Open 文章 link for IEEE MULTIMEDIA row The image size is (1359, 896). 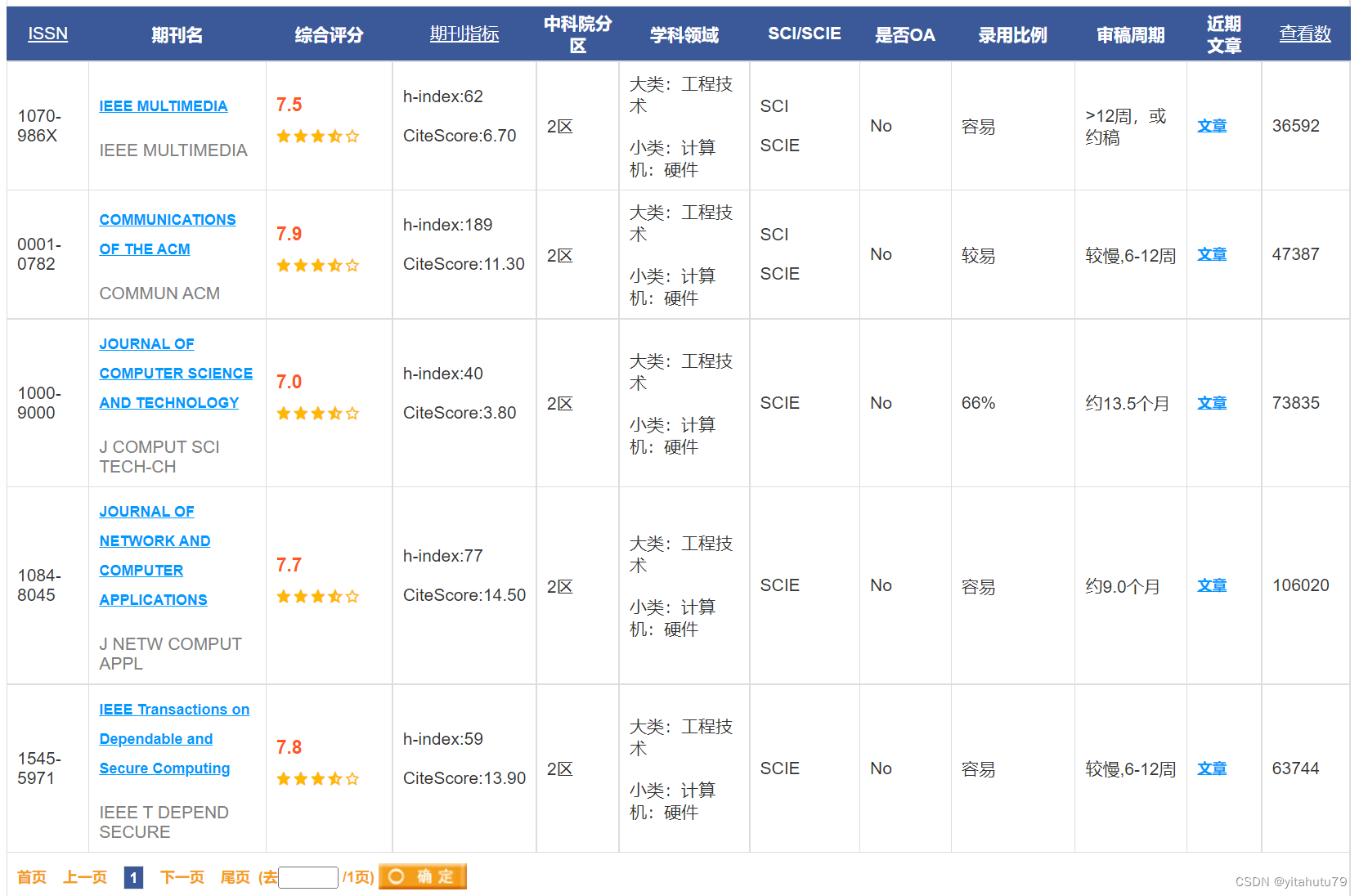tap(1212, 126)
